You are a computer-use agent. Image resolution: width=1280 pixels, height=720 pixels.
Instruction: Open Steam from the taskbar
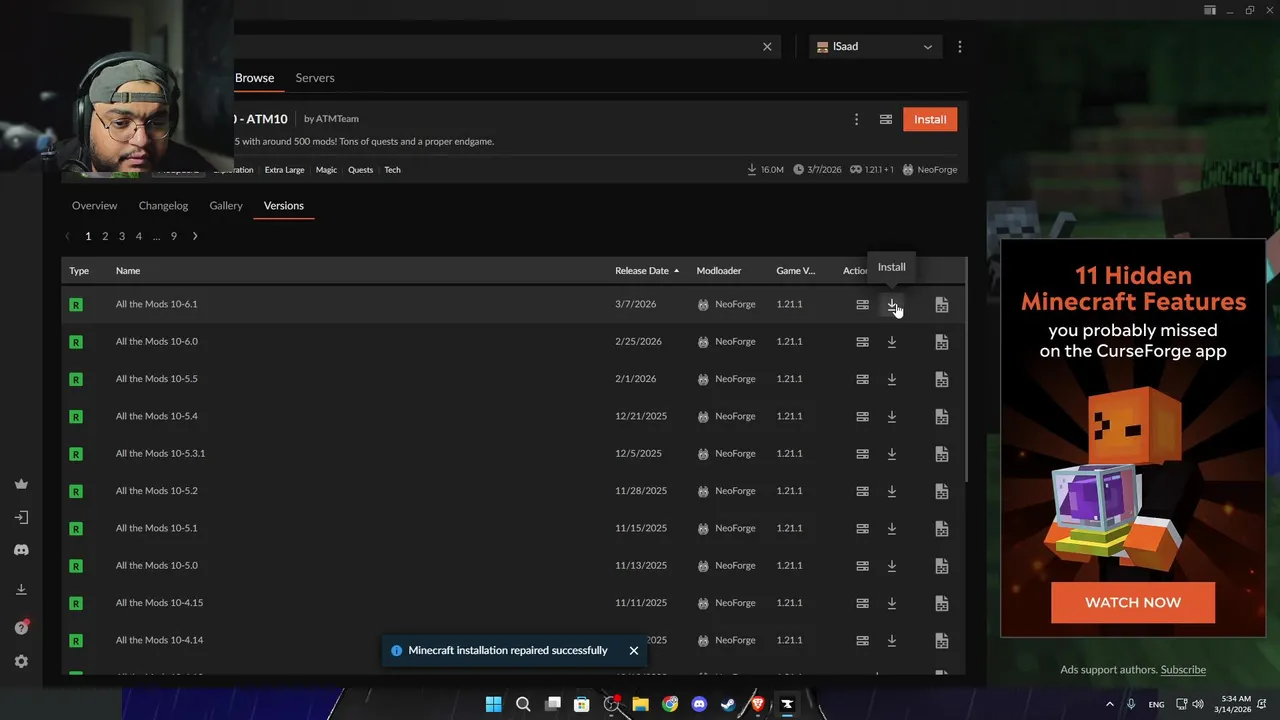728,704
